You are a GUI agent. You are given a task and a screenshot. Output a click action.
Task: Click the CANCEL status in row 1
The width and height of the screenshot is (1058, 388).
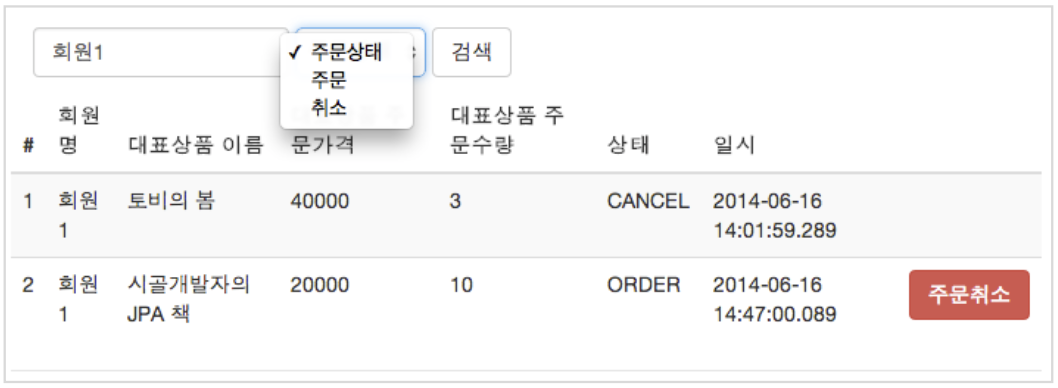point(648,200)
